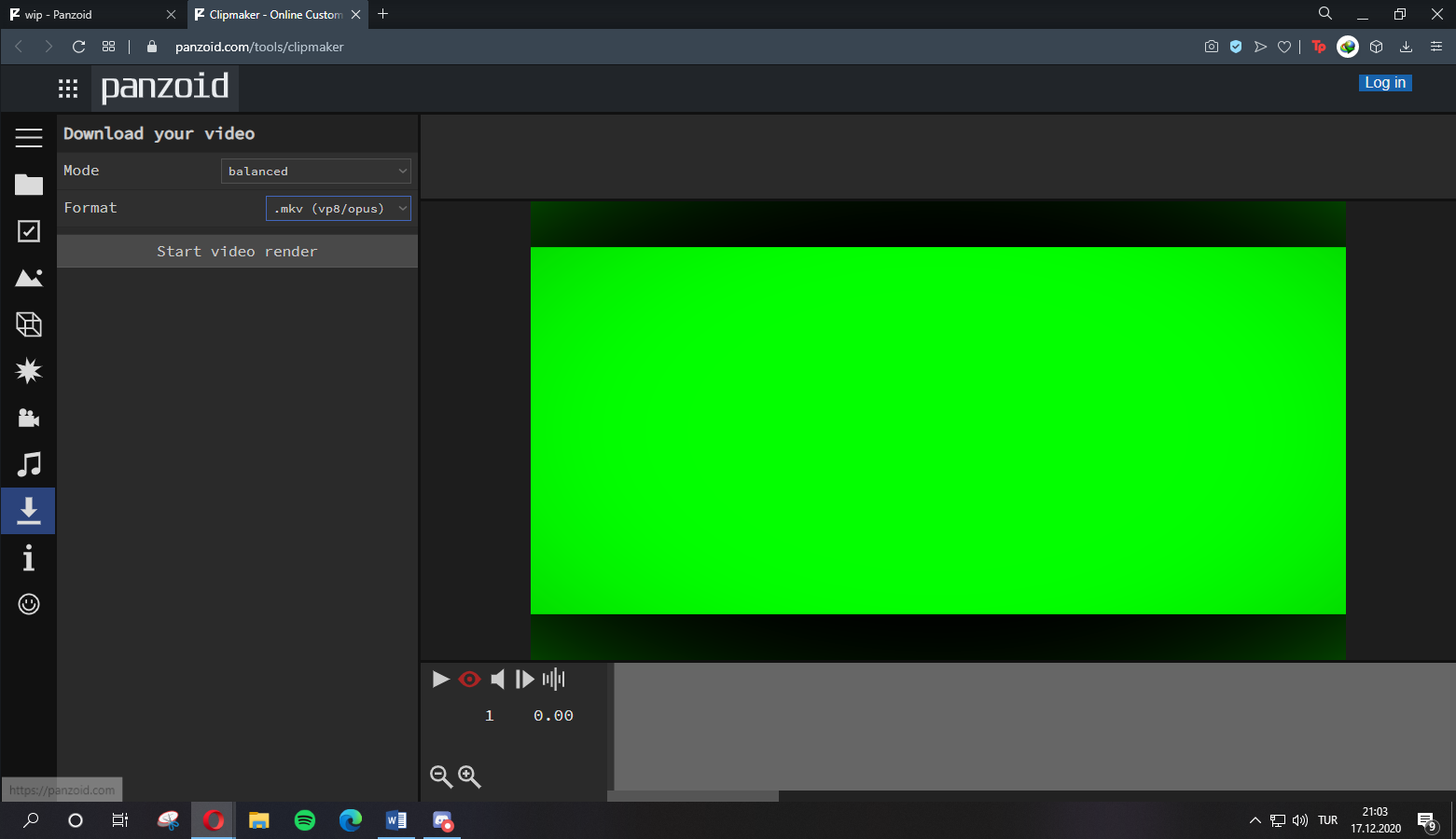Open the browser downloads icon
The image size is (1456, 839).
point(1406,47)
